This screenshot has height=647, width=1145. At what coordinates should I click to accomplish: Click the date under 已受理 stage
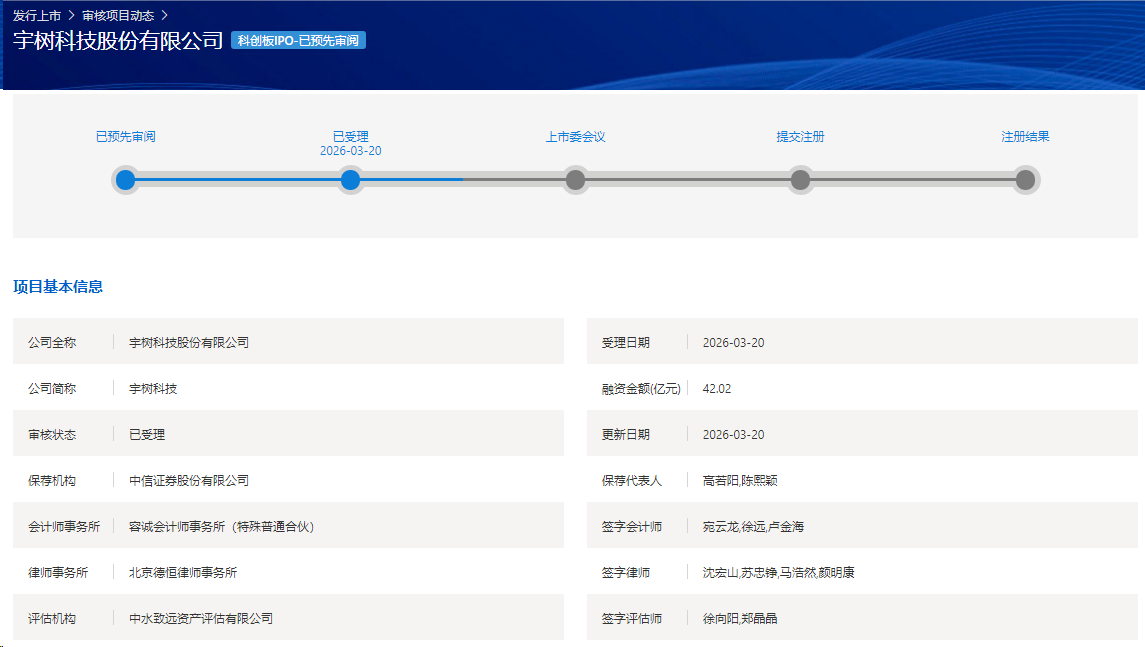pos(350,151)
